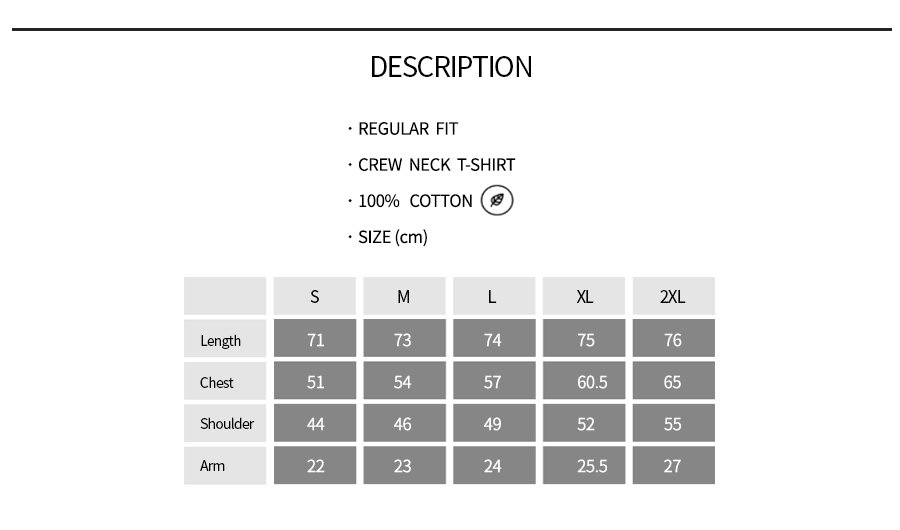Click the REGULAR FIT text
This screenshot has width=900, height=530.
click(408, 129)
